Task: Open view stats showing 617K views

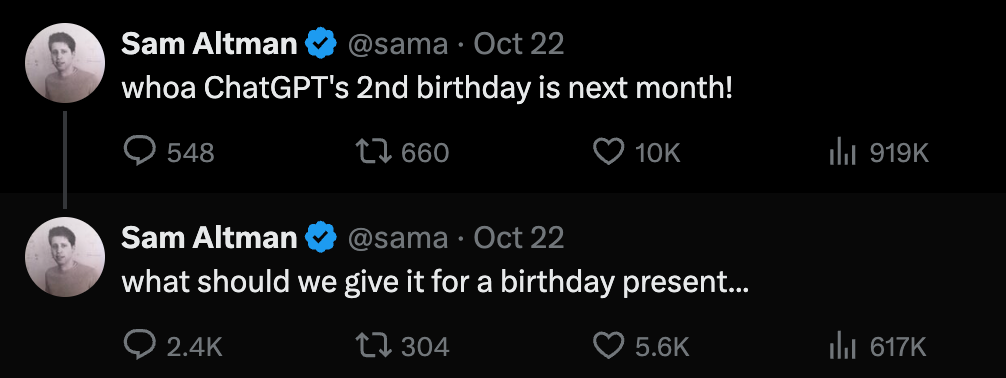Action: (x=843, y=347)
